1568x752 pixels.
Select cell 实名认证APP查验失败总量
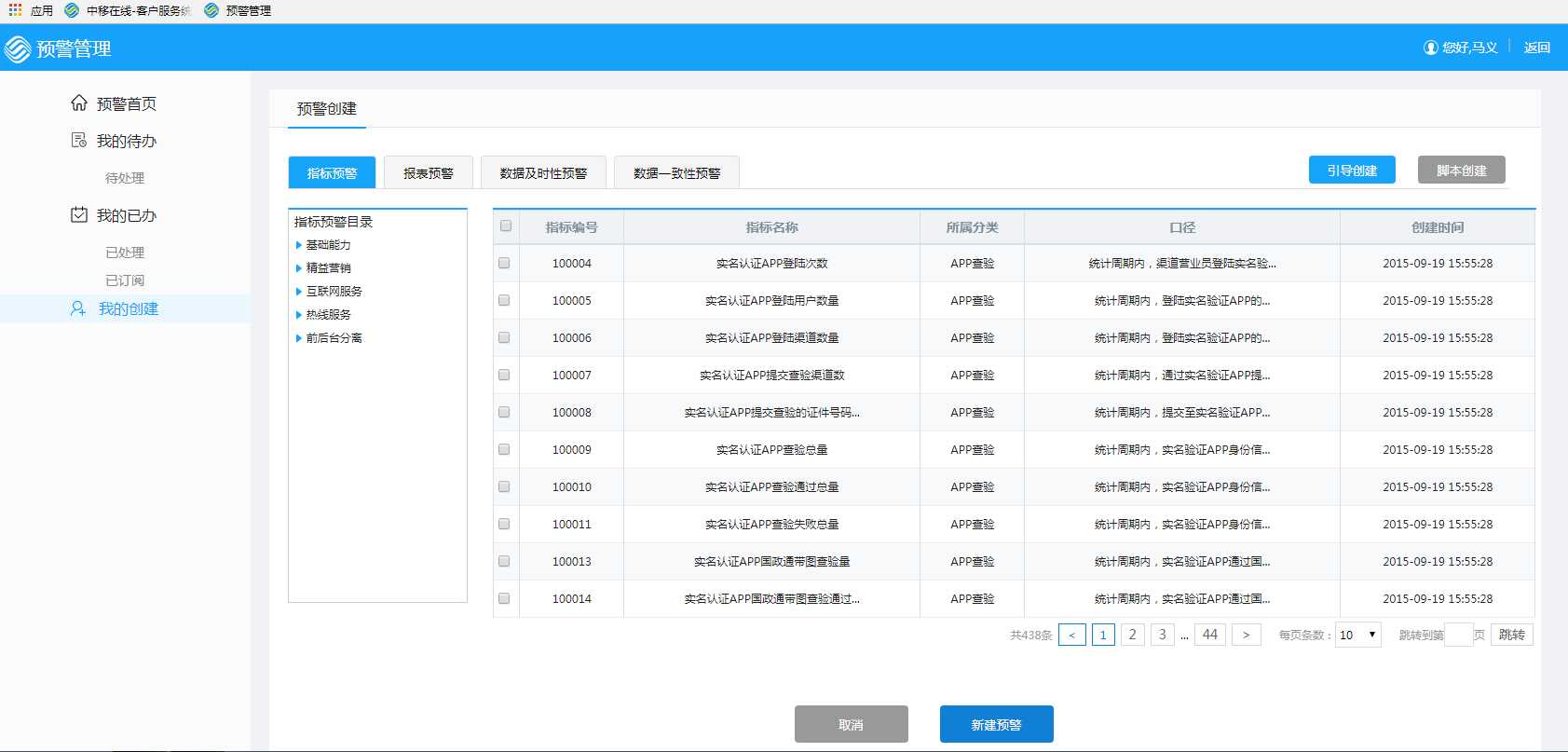tap(771, 525)
